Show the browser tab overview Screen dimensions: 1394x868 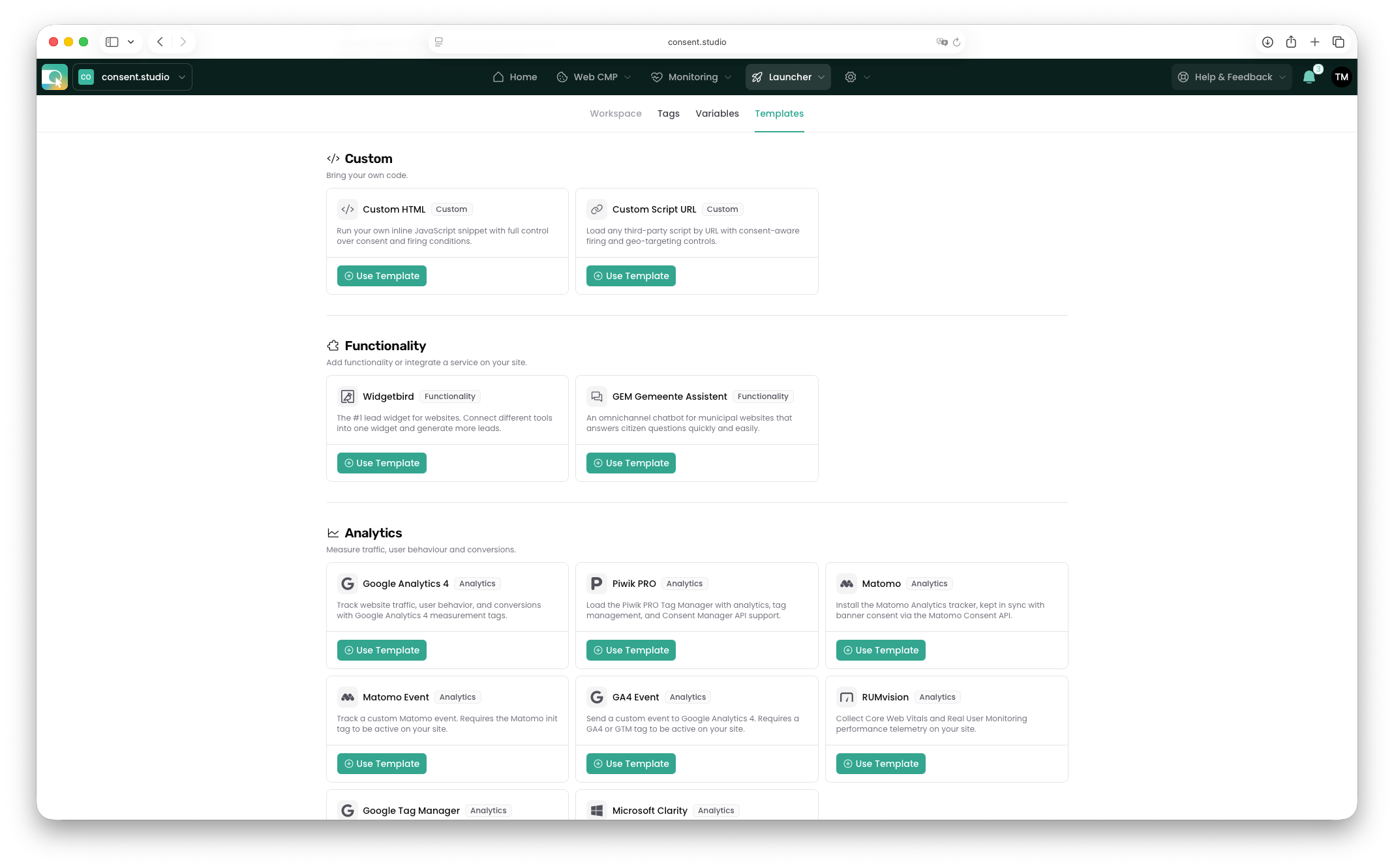[1339, 42]
